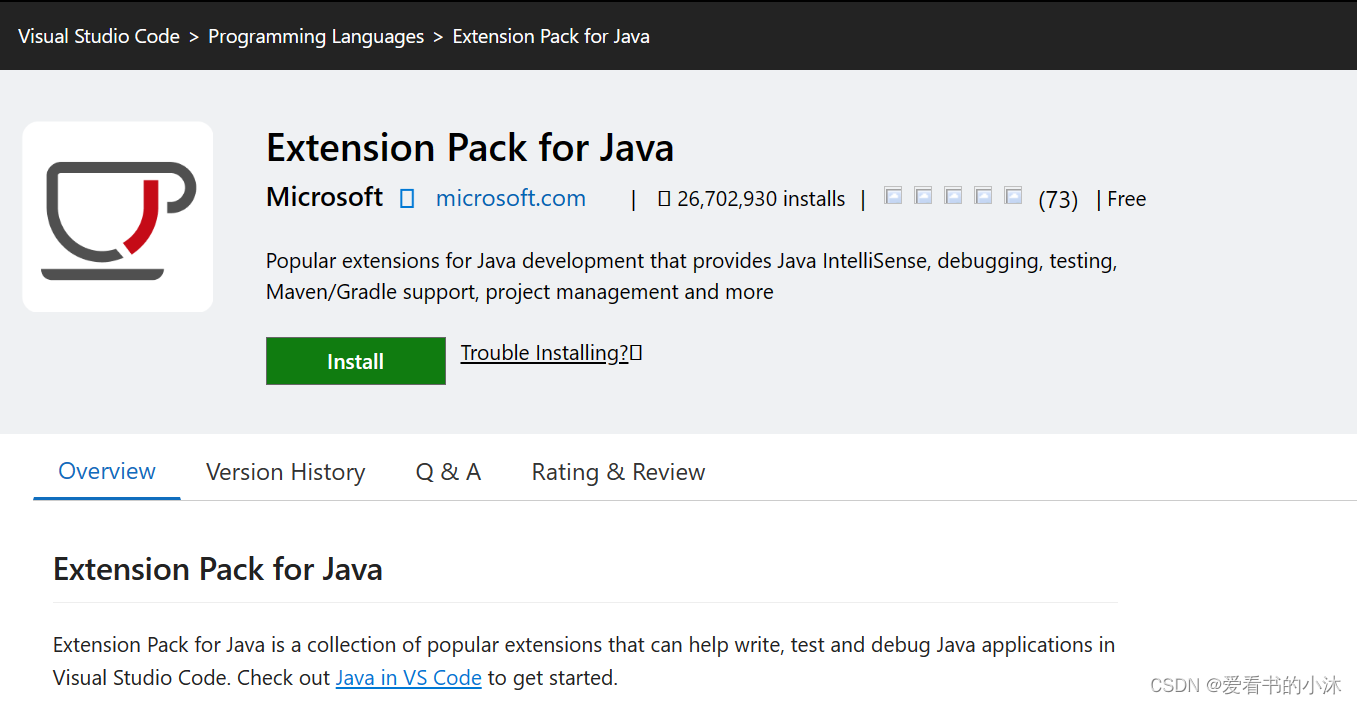
Task: Click the green Install button
Action: click(x=356, y=361)
